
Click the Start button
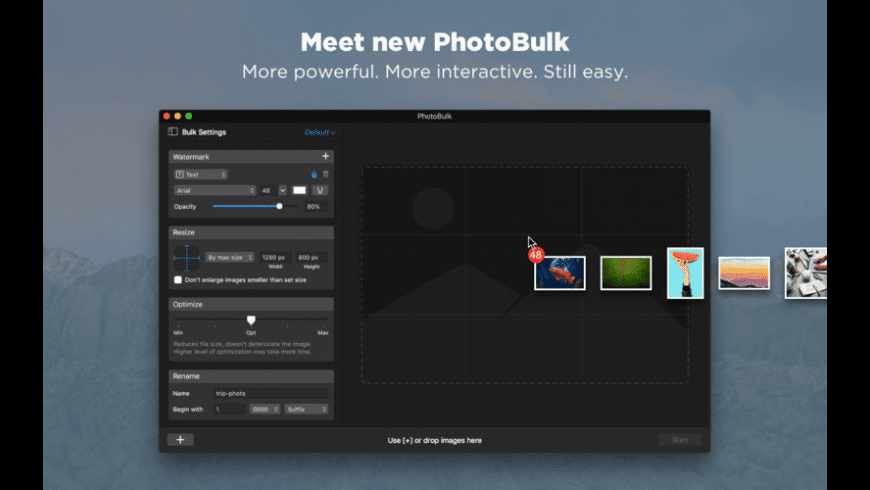click(680, 440)
